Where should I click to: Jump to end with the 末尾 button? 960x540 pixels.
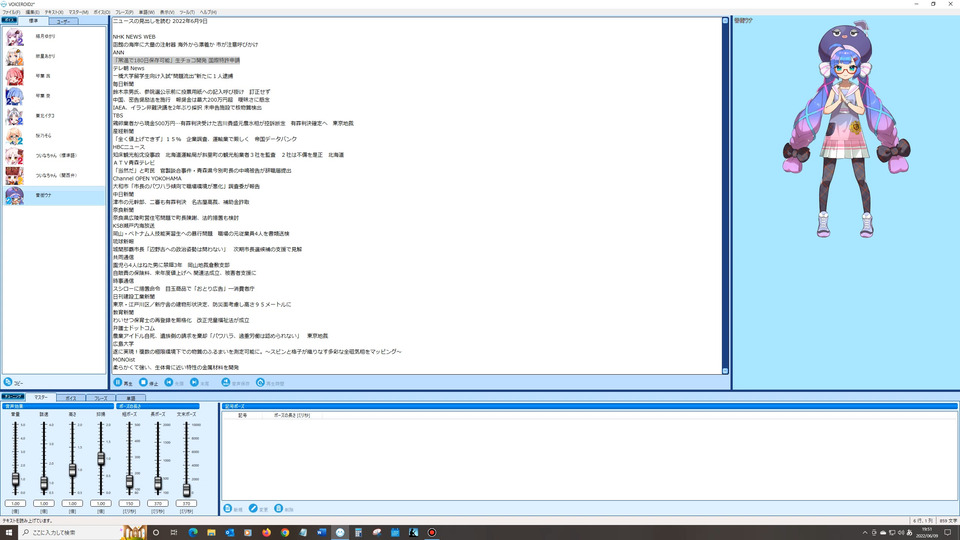point(200,383)
